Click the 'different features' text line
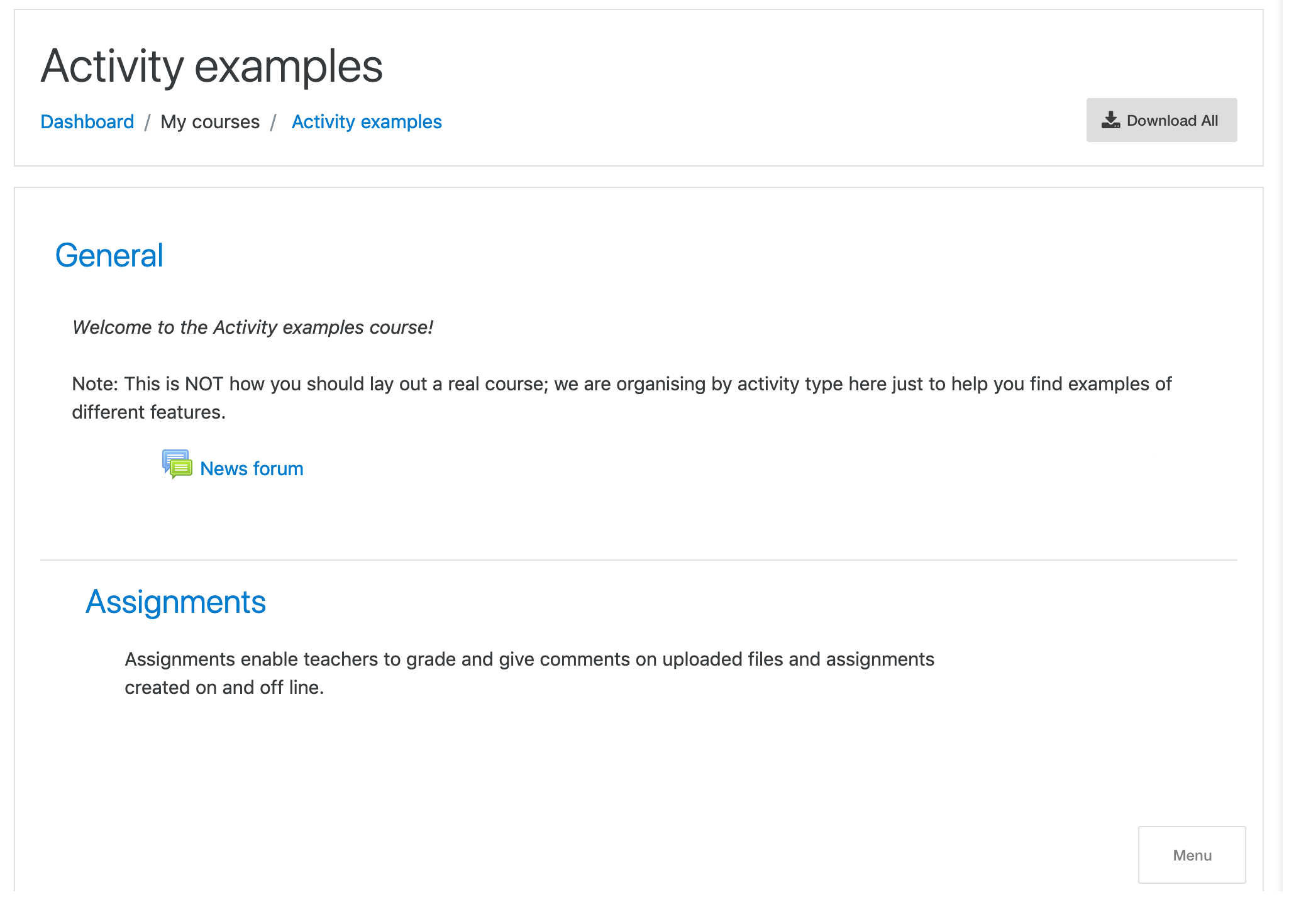Image resolution: width=1289 pixels, height=924 pixels. pos(148,412)
